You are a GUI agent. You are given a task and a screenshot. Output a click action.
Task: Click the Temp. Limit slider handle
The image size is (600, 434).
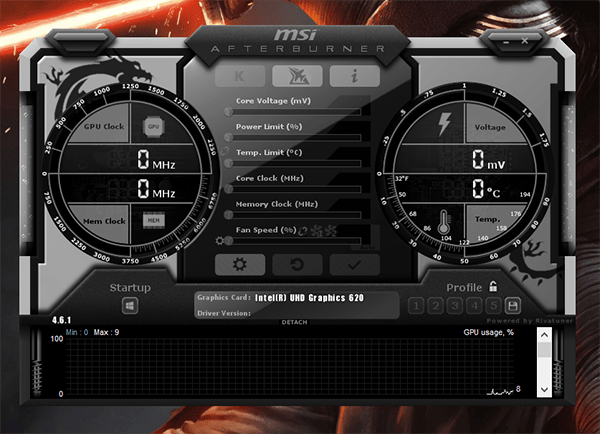coord(229,163)
